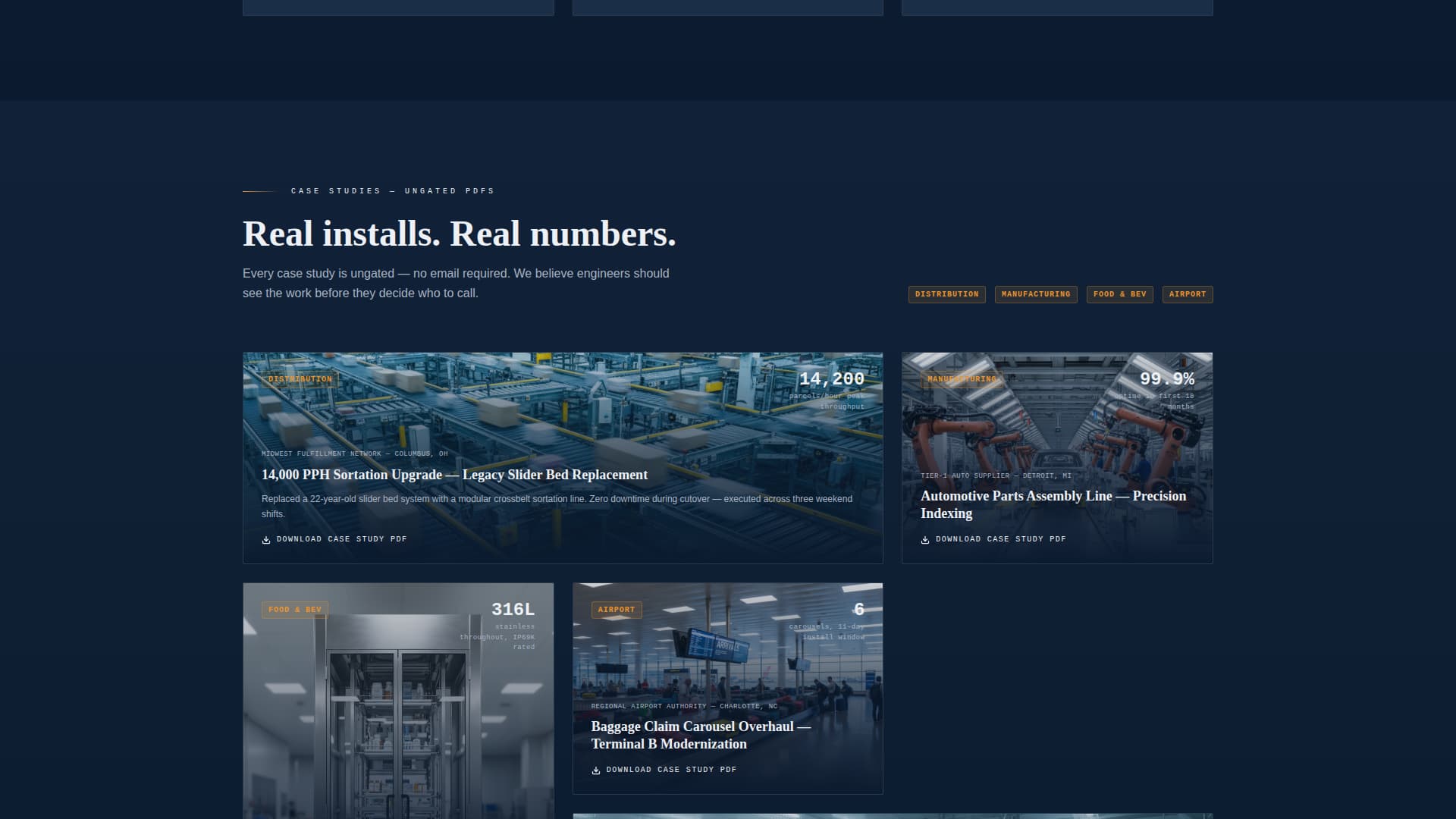Toggle the DISTRIBUTION filter chip
1456x819 pixels.
(x=946, y=294)
